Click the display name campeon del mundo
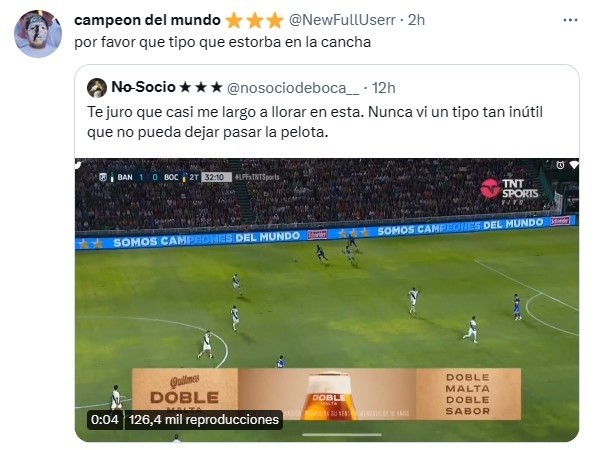This screenshot has width=594, height=450. pos(147,20)
